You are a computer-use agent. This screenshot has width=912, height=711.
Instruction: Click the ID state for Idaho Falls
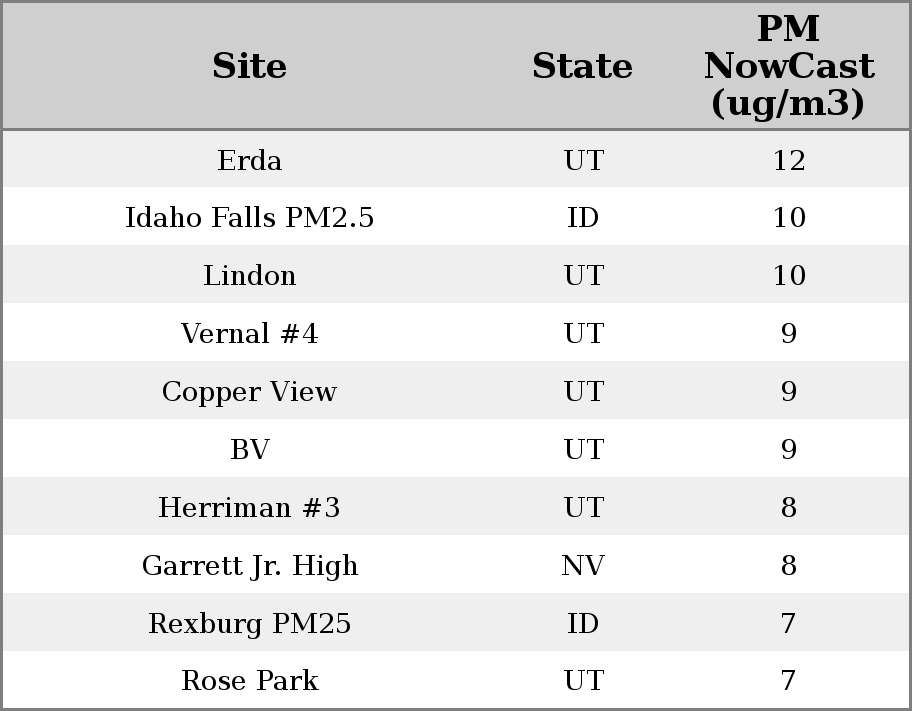pos(583,218)
